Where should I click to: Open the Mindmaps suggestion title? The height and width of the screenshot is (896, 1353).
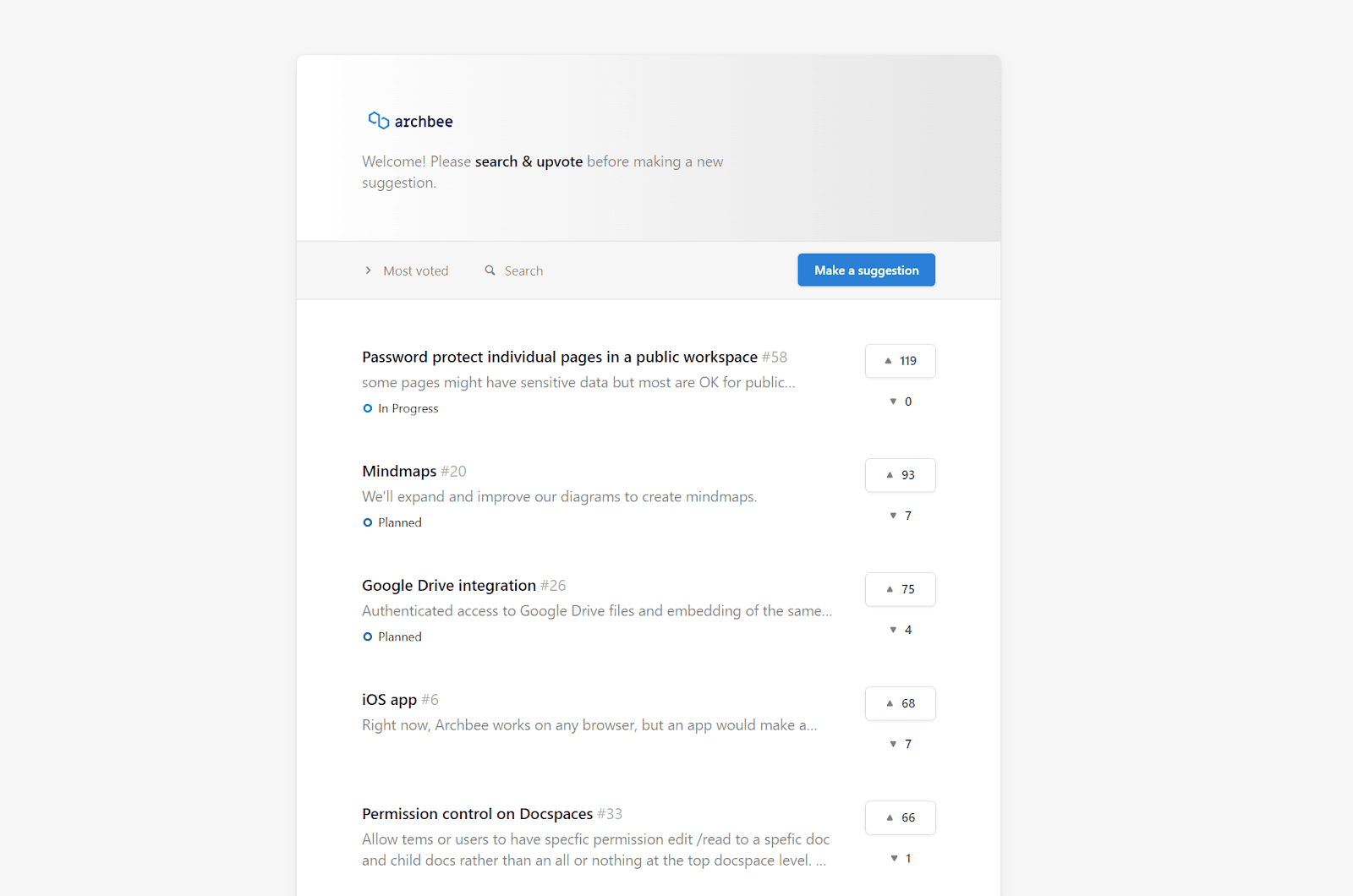(x=399, y=471)
